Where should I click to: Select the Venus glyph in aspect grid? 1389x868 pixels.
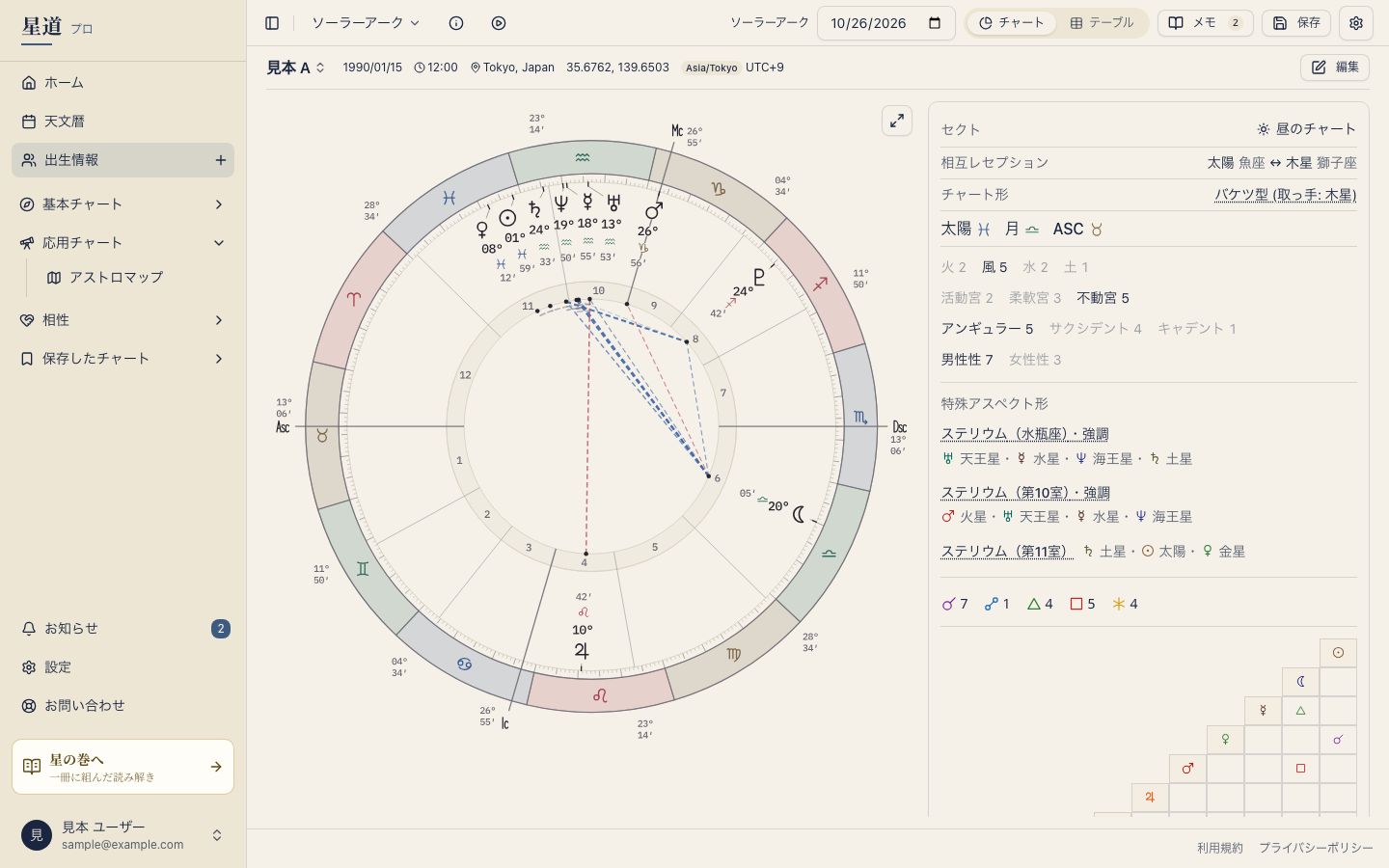point(1225,740)
